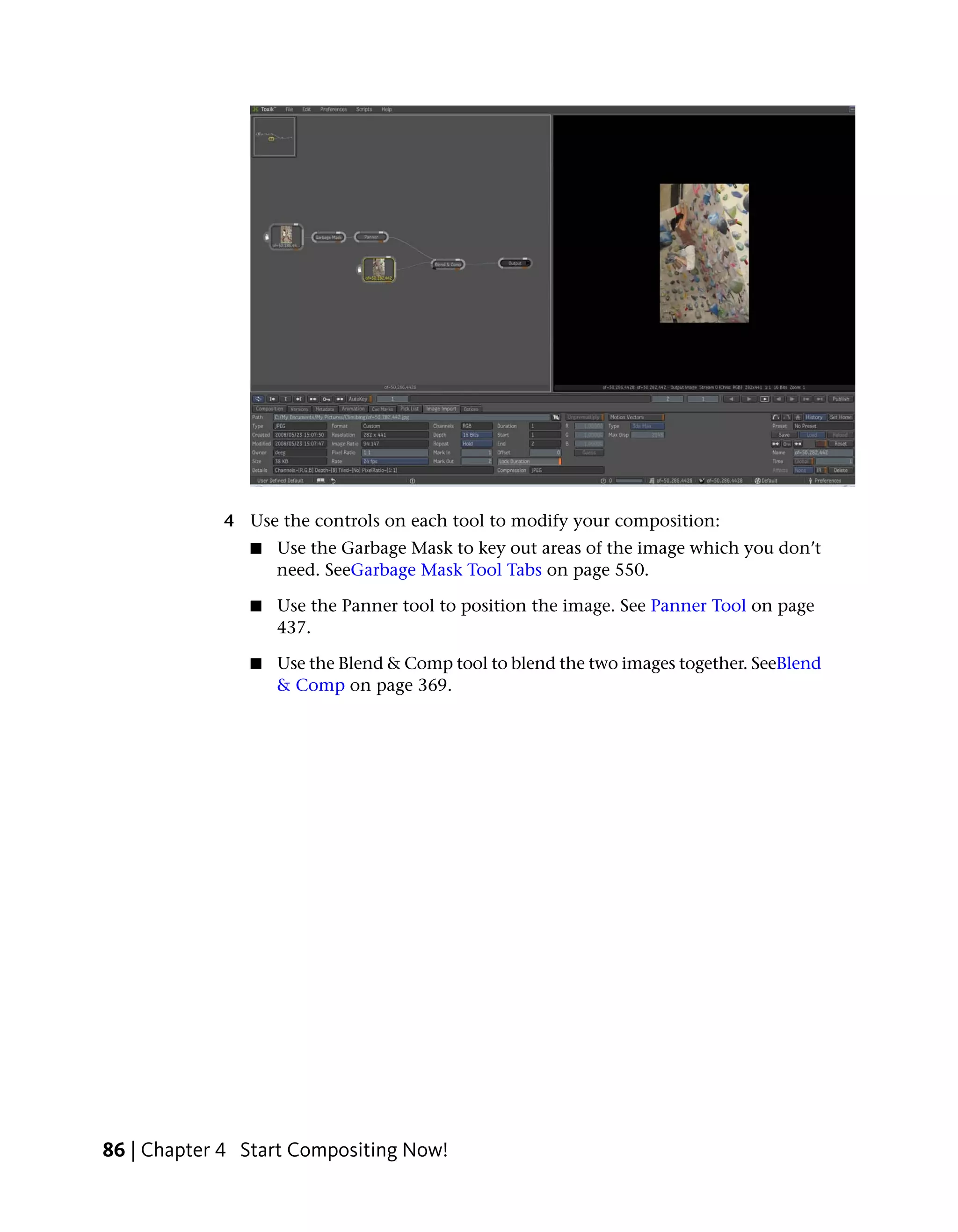
Task: Click the undo curved arrow icon
Action: 776,417
